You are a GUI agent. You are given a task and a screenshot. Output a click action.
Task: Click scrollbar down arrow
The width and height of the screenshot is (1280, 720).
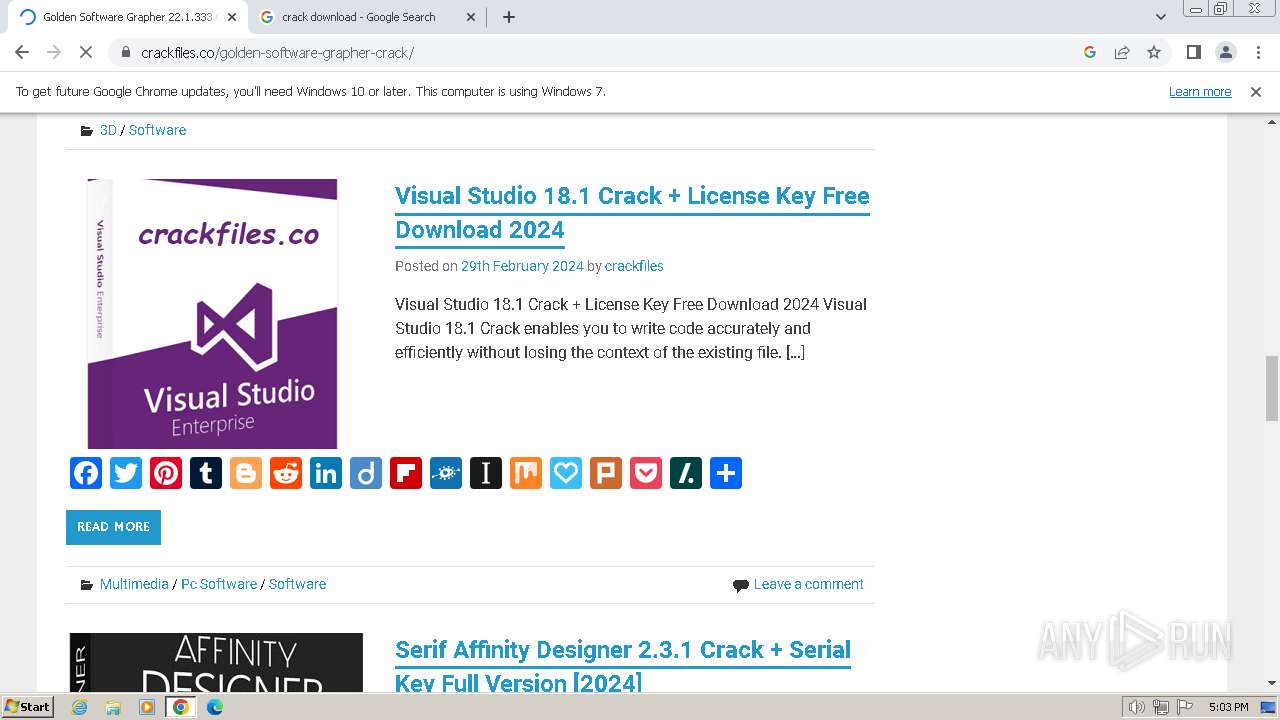[x=1272, y=683]
